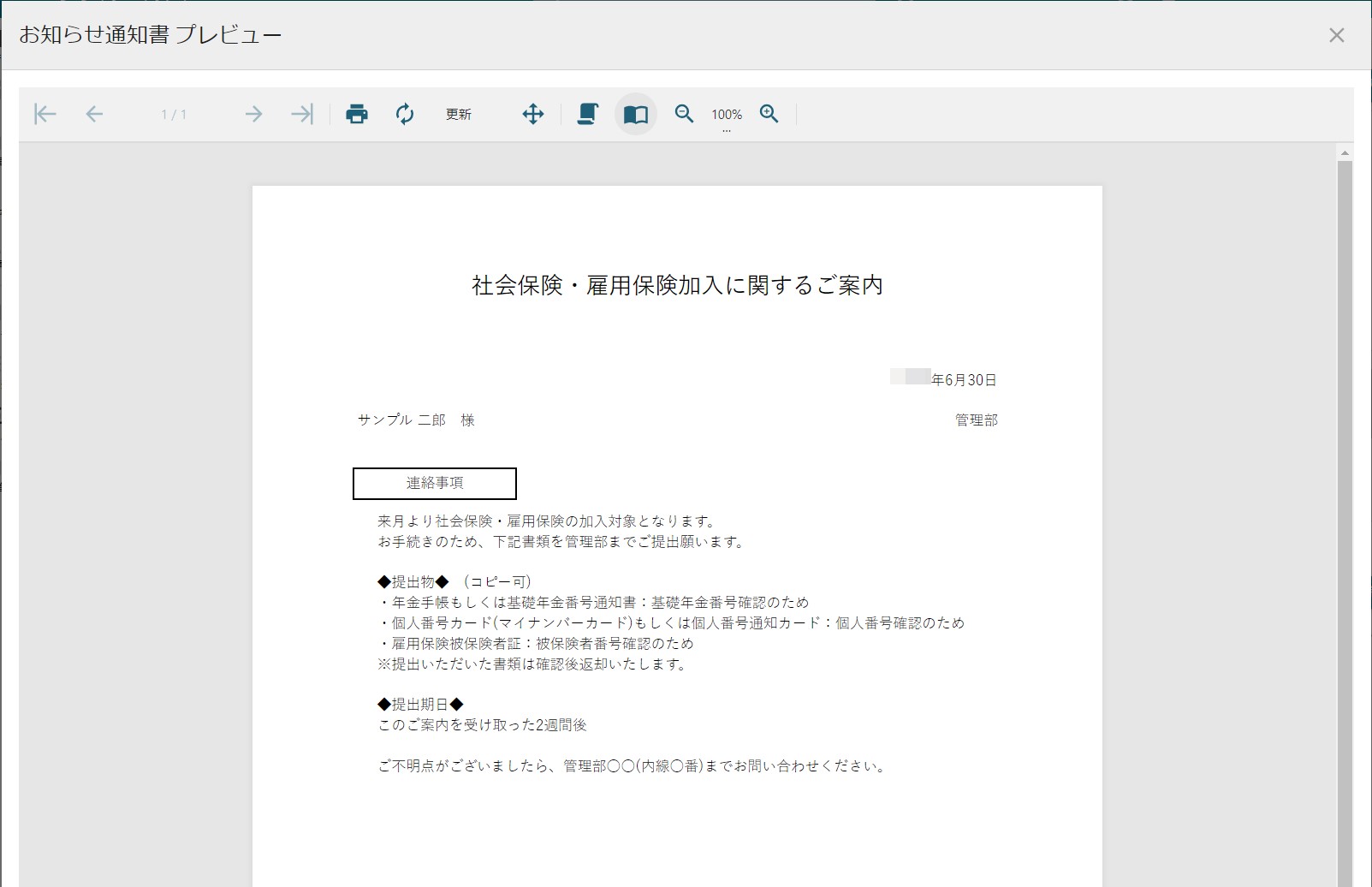Click the heading 社会保険・雇用保険加入に関するご案内
This screenshot has height=887, width=1372.
pos(677,285)
